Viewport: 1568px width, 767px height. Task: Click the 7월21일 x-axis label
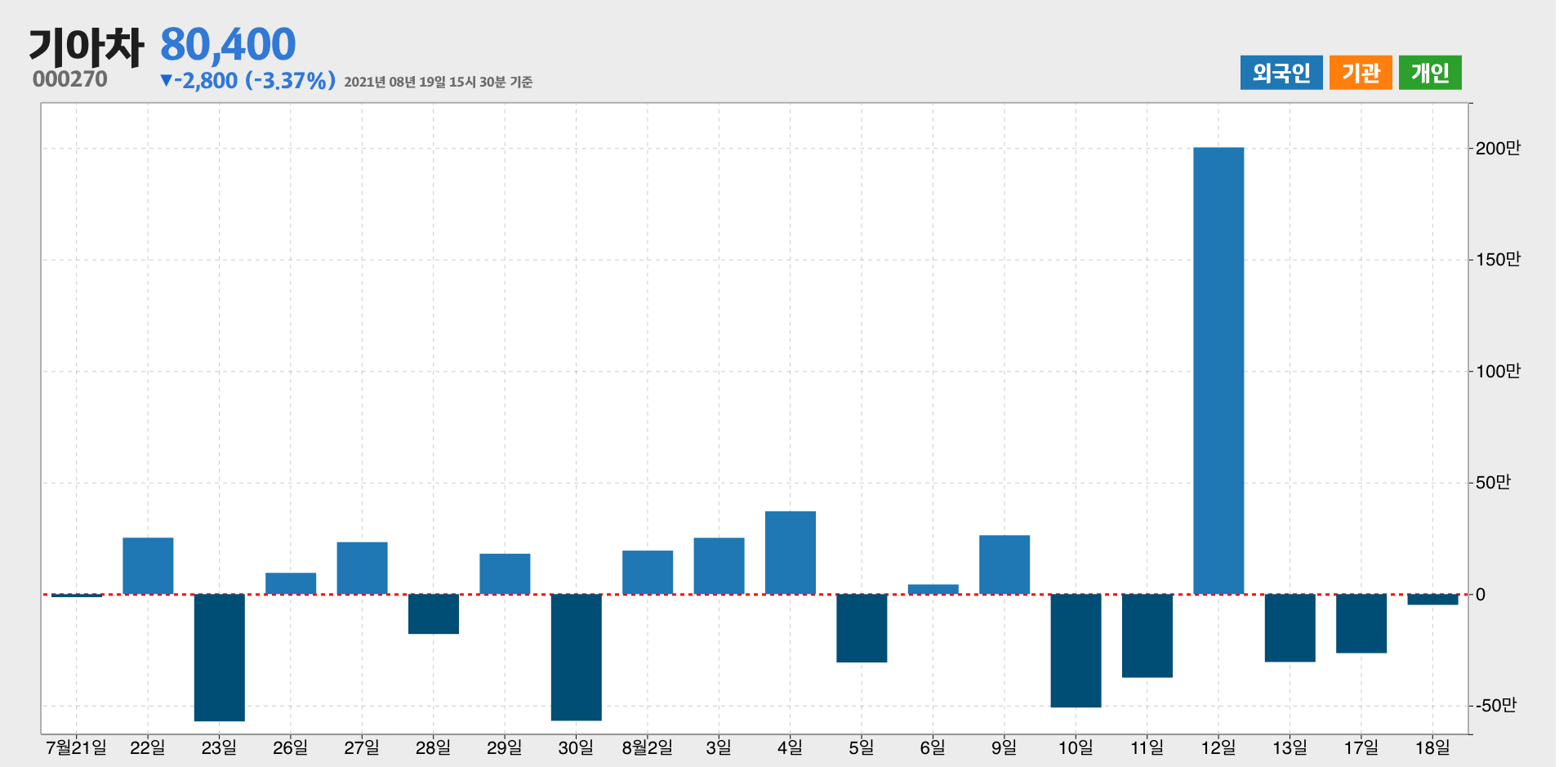77,747
